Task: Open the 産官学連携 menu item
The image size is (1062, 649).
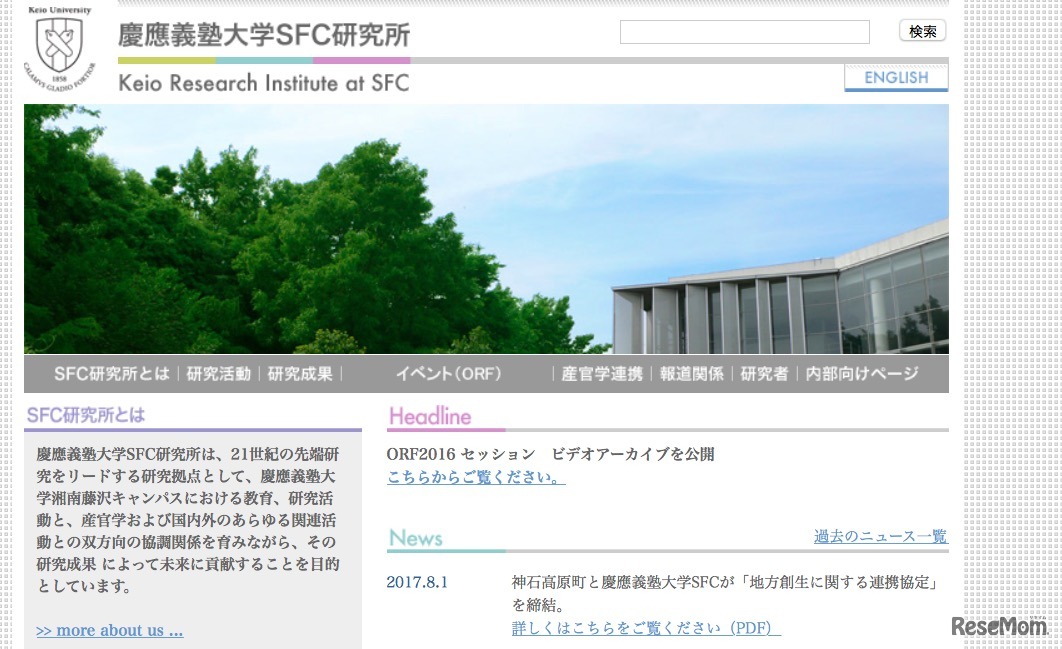Action: [601, 374]
